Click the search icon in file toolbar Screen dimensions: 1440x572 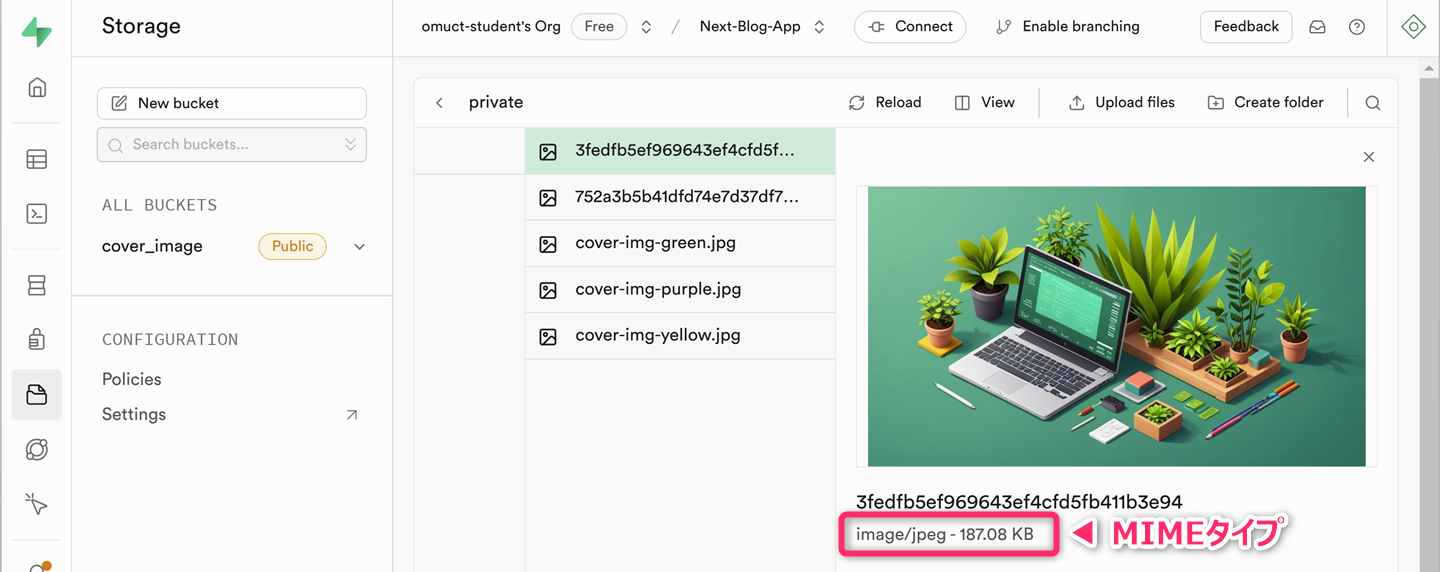pos(1373,103)
